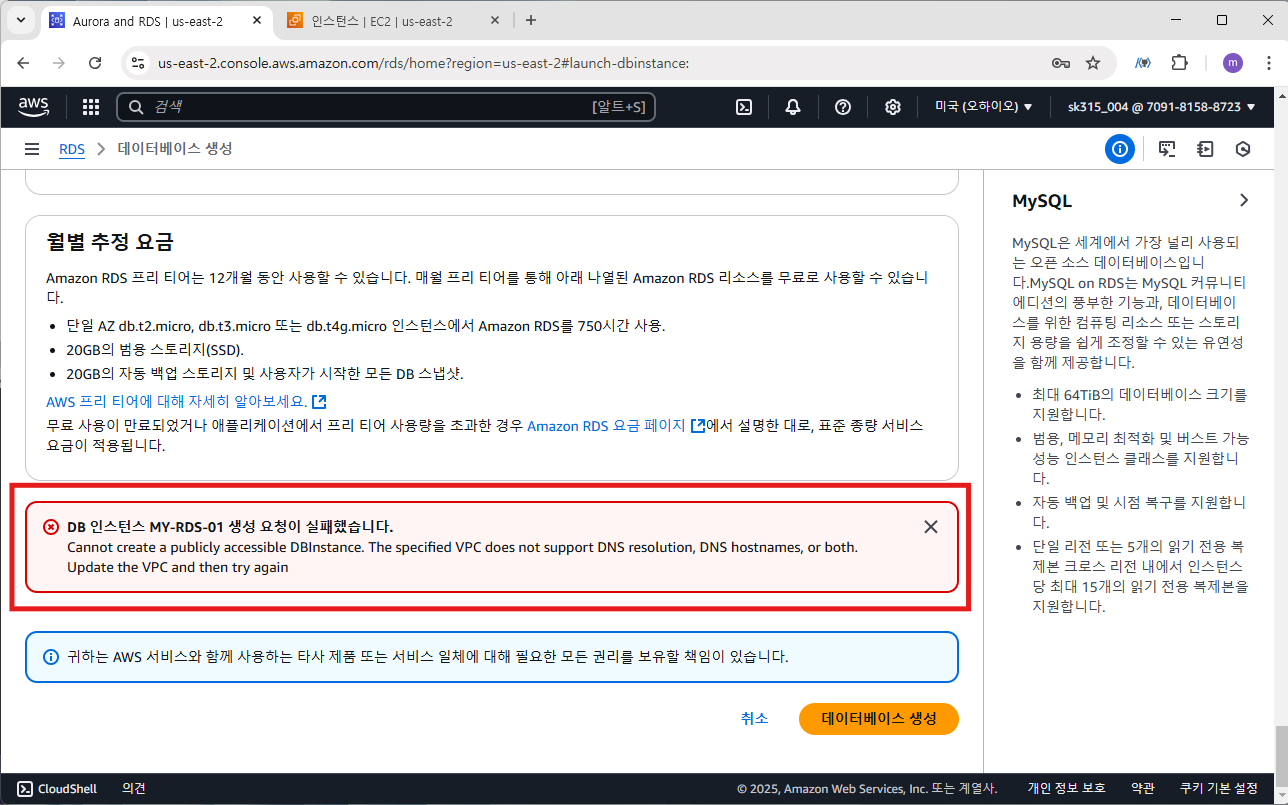Focus the AWS 검색 search box
1288x805 pixels.
[x=386, y=107]
